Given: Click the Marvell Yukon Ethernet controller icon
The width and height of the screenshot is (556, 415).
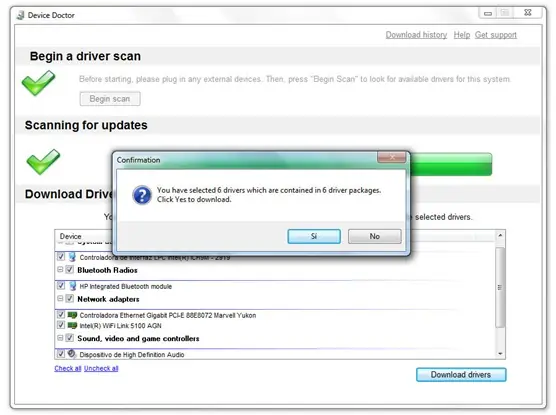Looking at the screenshot, I should pyautogui.click(x=72, y=315).
